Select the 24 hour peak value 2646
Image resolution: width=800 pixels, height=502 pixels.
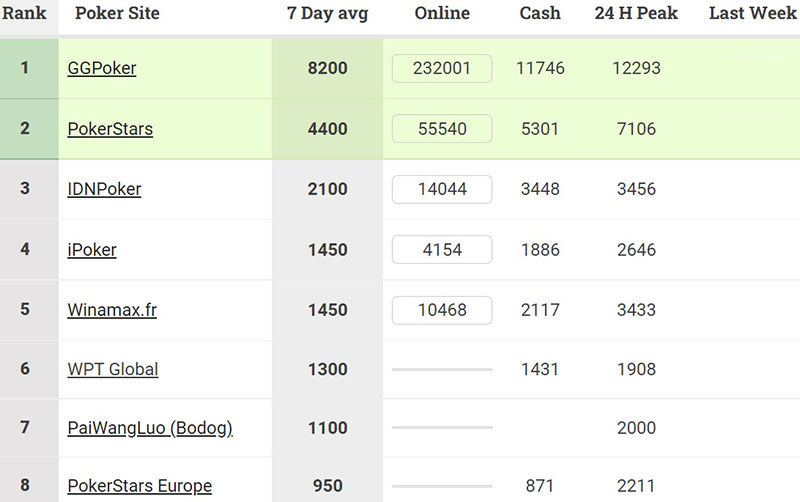636,249
